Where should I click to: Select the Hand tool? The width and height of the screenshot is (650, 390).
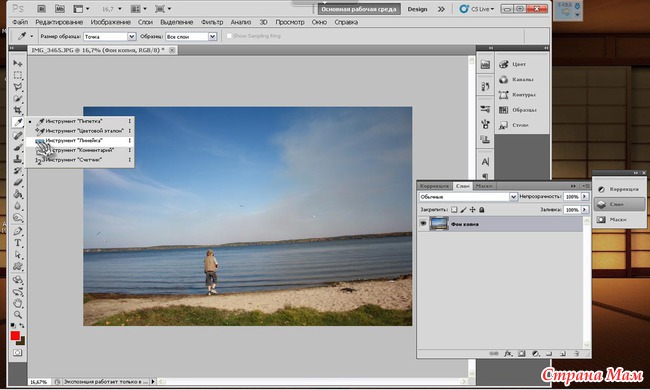click(17, 303)
